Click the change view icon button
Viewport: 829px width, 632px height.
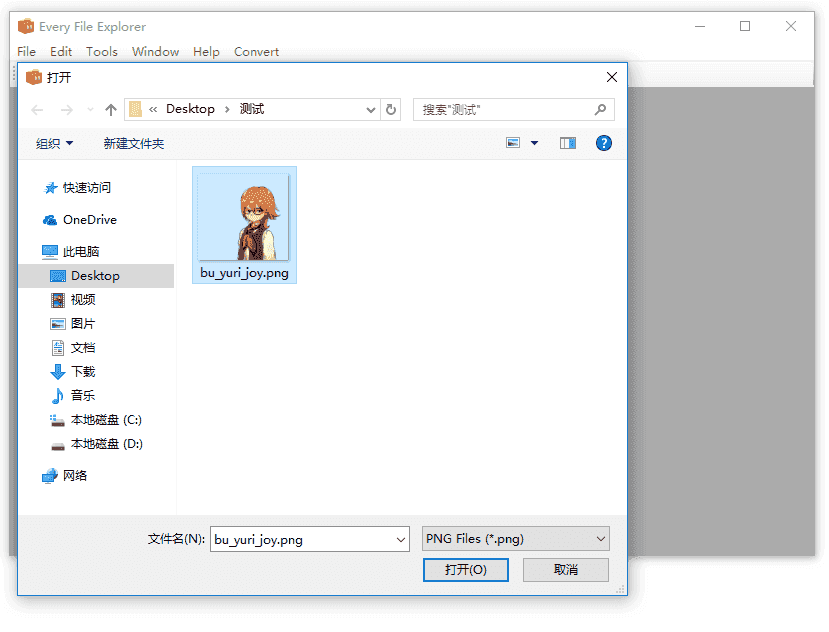513,143
